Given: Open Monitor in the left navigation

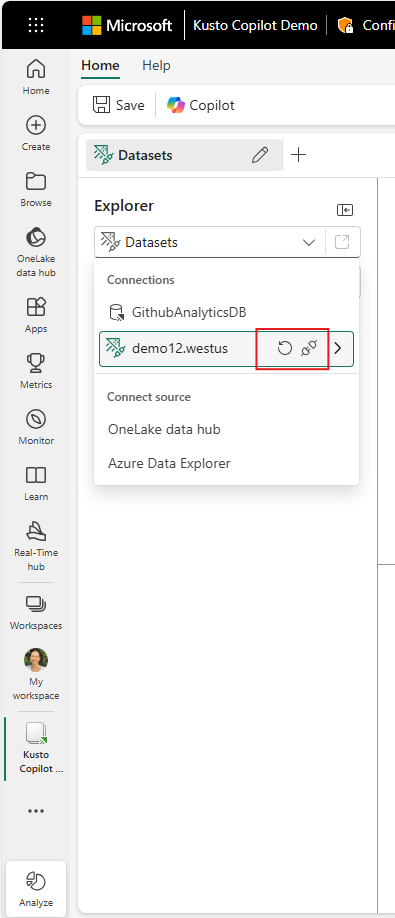Looking at the screenshot, I should (x=36, y=427).
